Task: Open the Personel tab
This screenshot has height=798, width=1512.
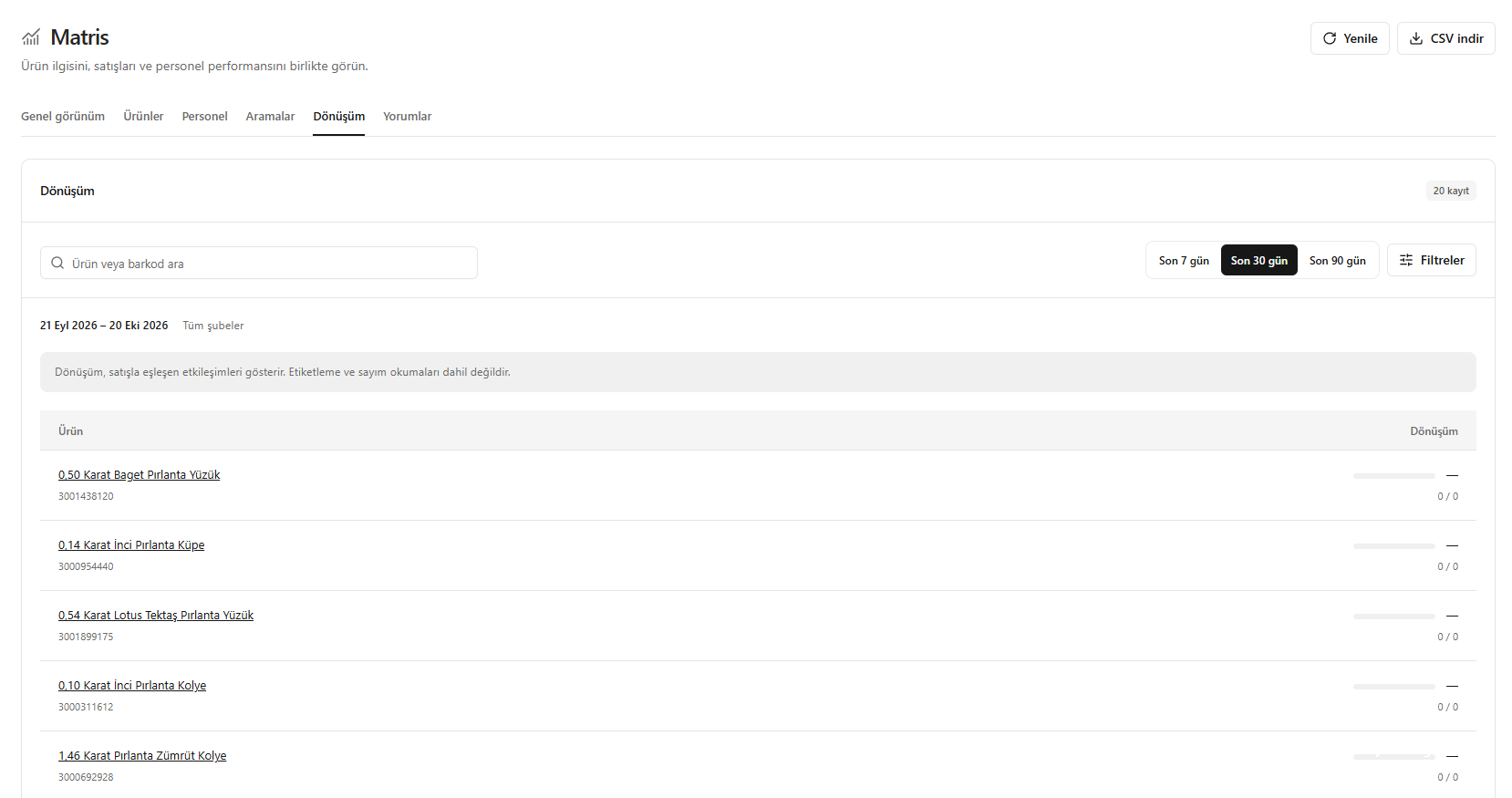Action: (x=204, y=116)
